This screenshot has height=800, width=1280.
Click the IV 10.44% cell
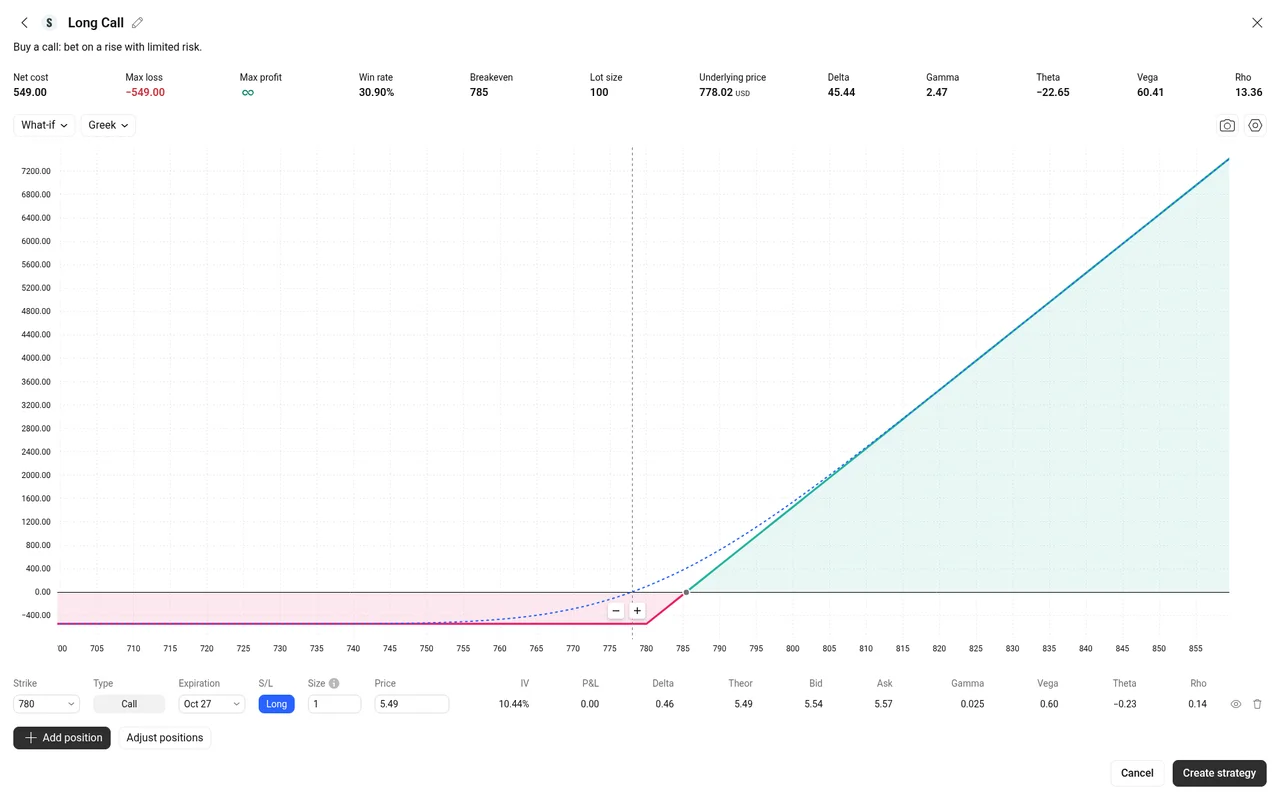click(x=514, y=704)
